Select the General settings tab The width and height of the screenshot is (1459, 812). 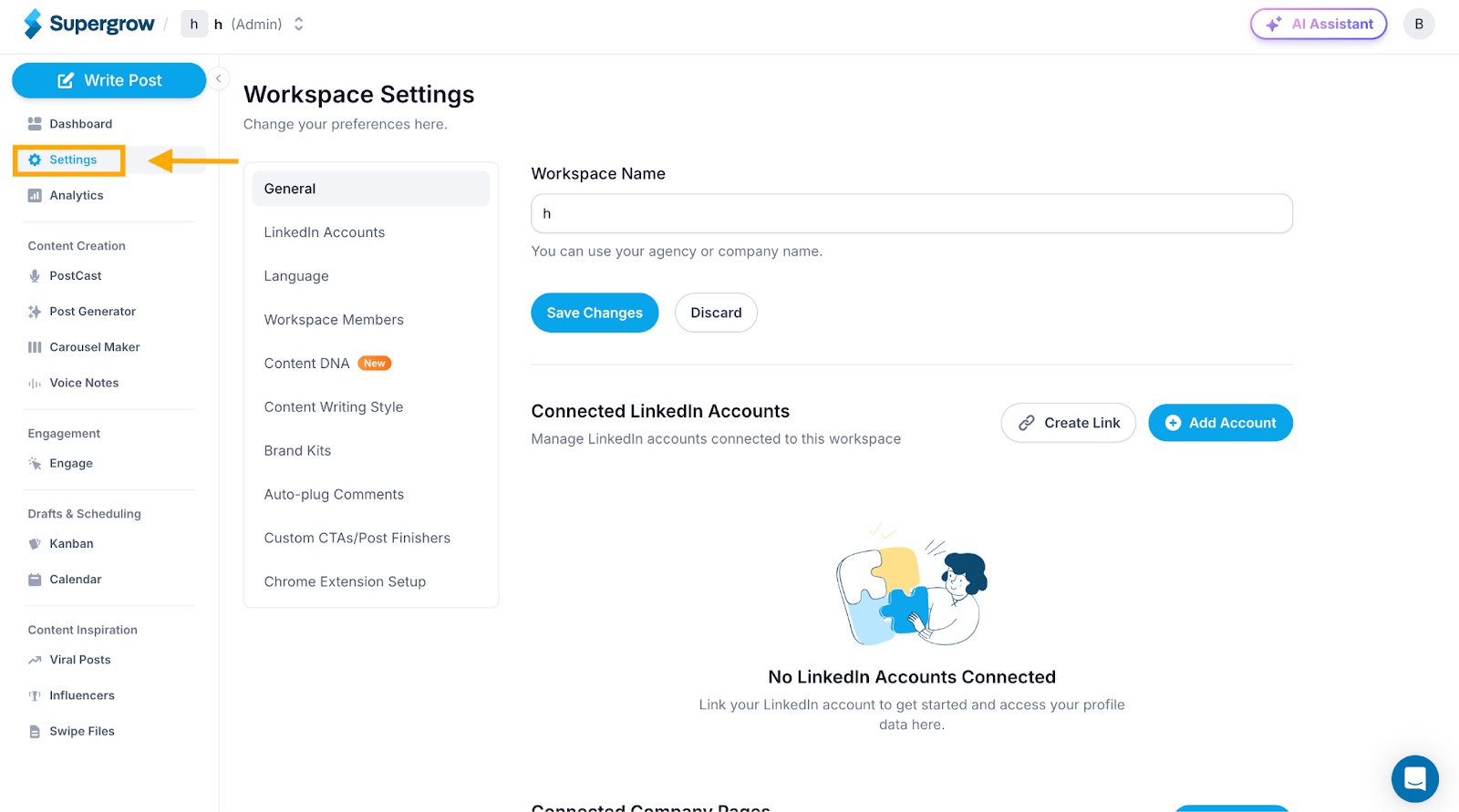tap(371, 189)
